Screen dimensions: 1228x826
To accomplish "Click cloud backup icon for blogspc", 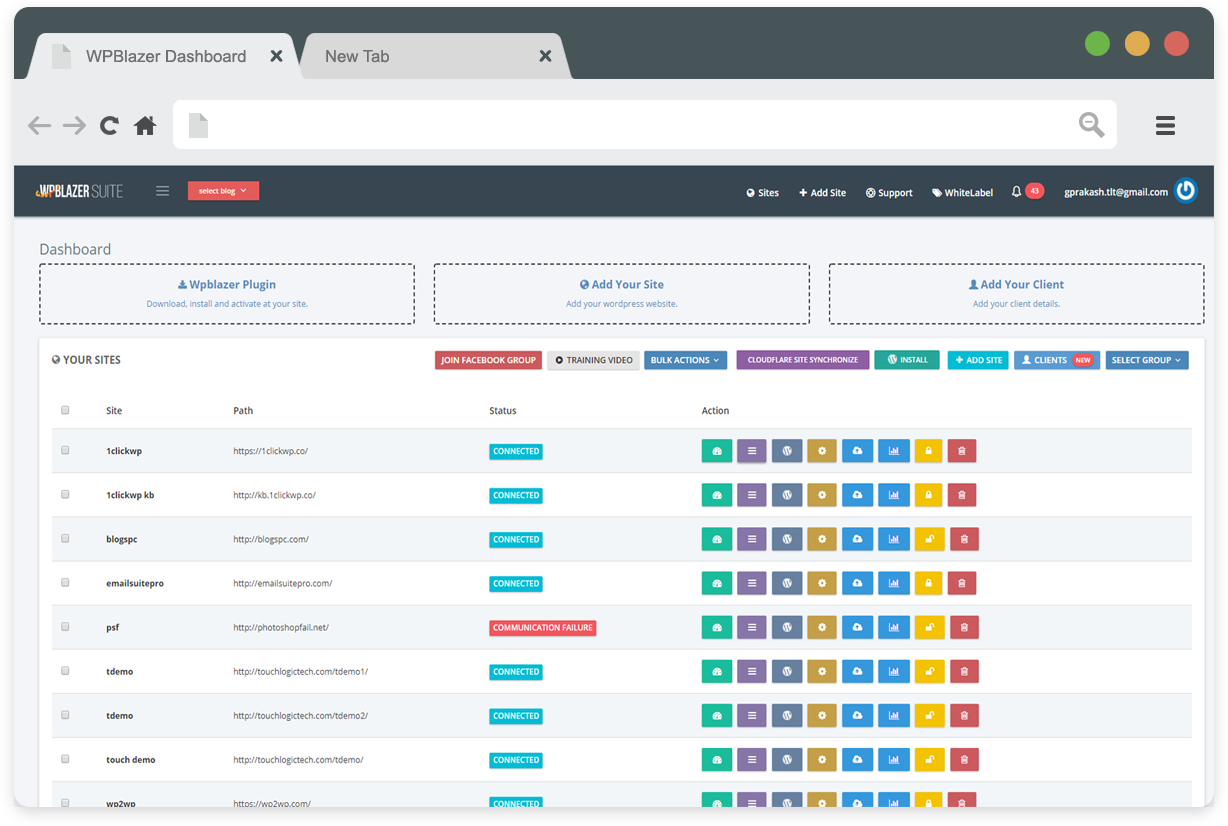I will click(x=857, y=539).
